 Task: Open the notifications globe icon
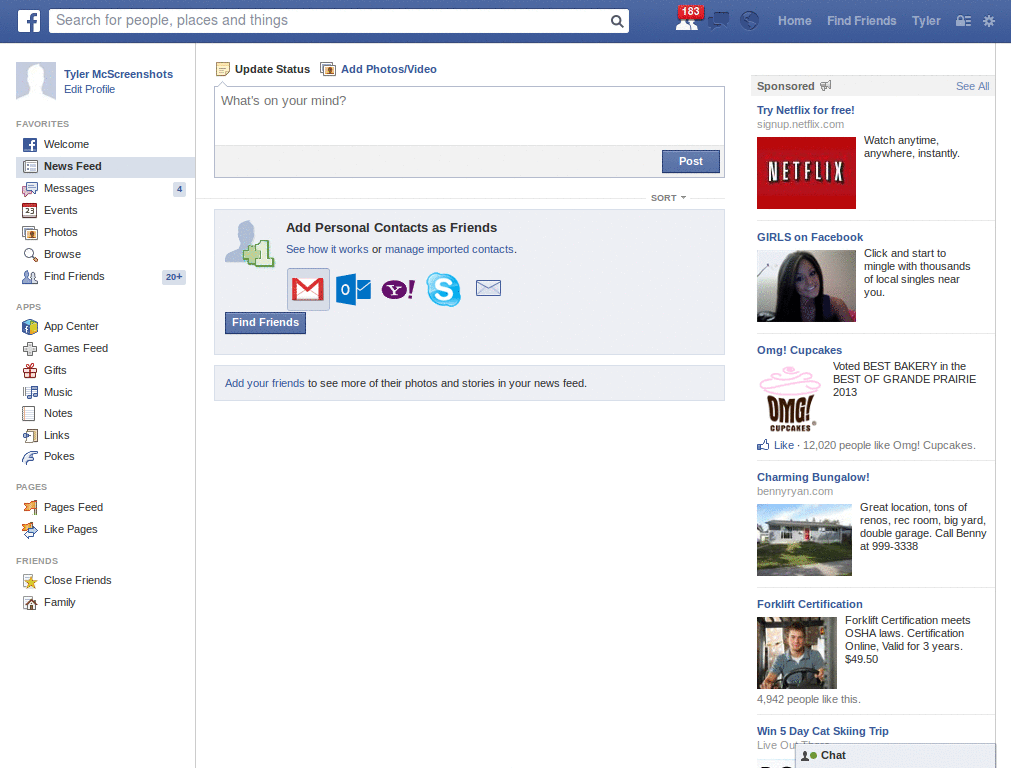pyautogui.click(x=749, y=21)
